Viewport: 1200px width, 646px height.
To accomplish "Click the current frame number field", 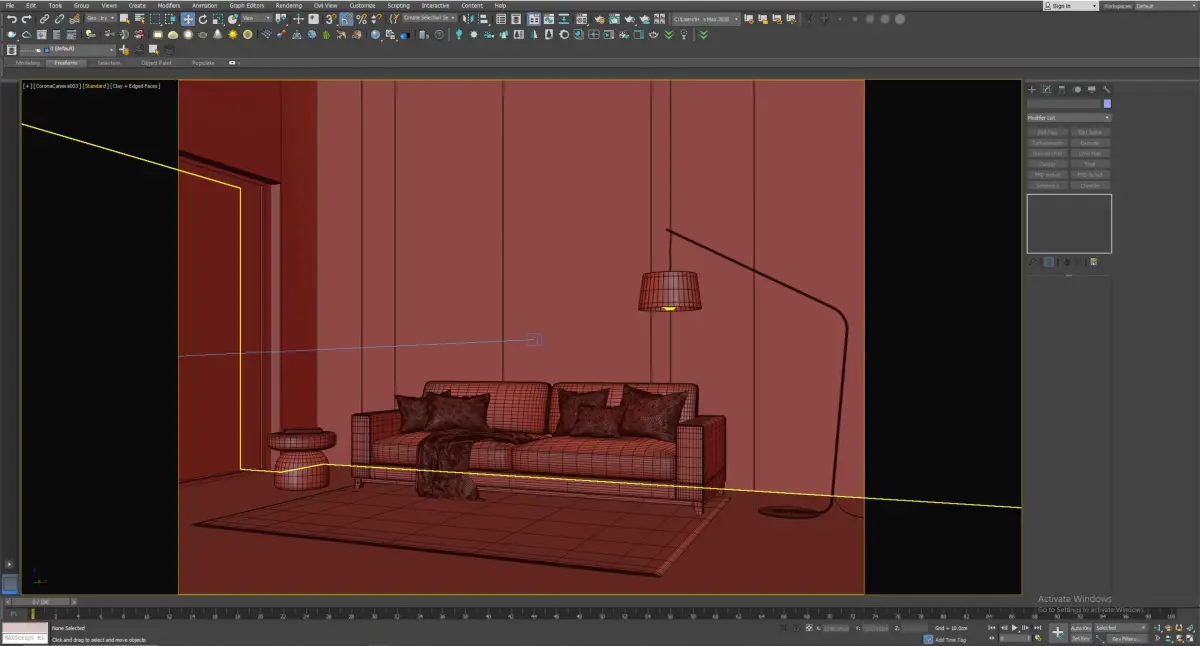I will point(1014,638).
